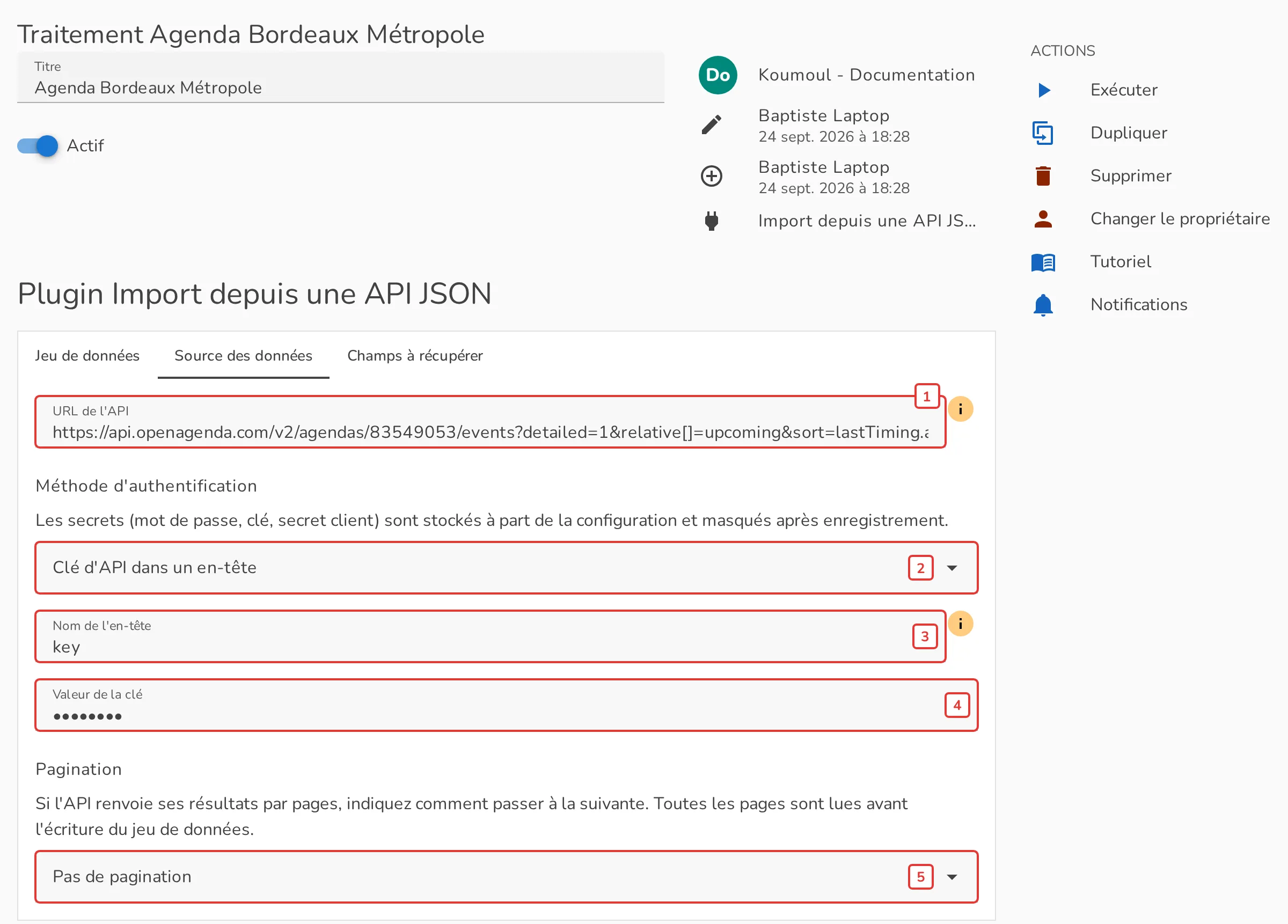The height and width of the screenshot is (924, 1288).
Task: Click inside the URL de l'API field
Action: coord(490,422)
